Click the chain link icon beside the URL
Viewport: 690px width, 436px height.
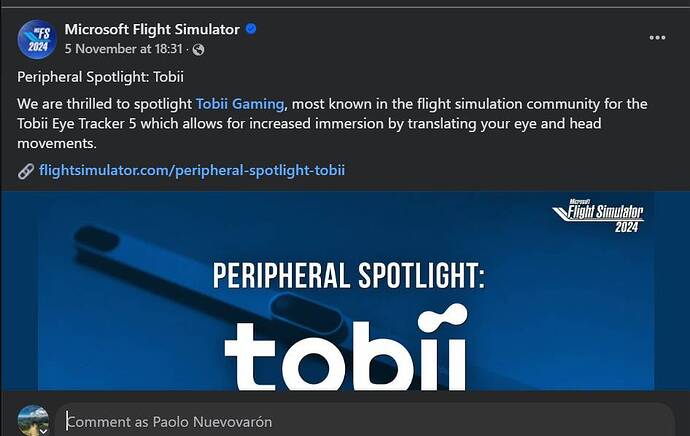26,171
